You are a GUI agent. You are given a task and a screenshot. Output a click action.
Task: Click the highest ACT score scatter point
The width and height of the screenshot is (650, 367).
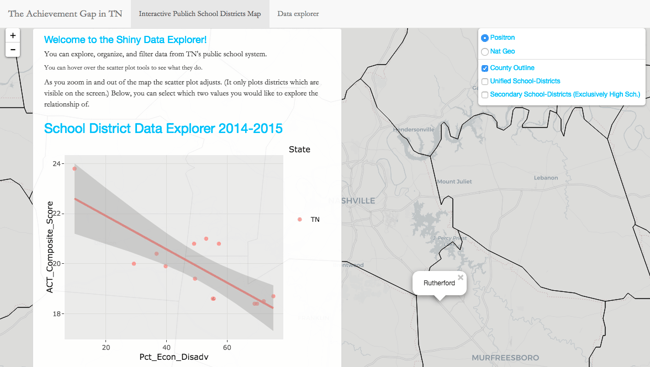pos(75,169)
